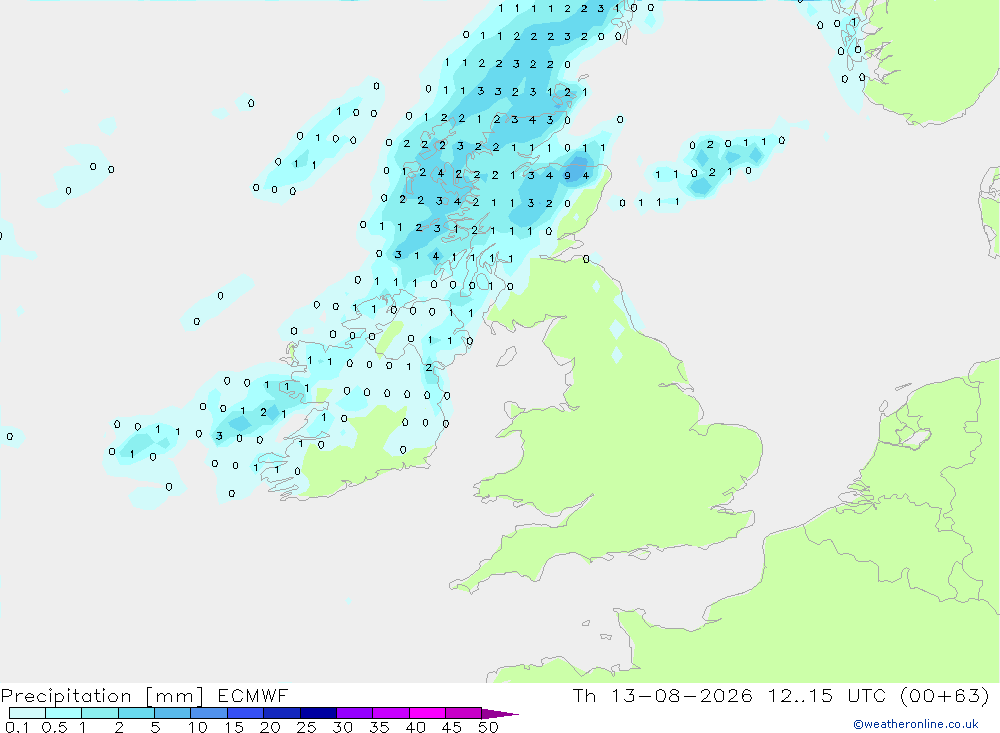
Task: Click the 35–40 mm violet legend swatch
Action: pyautogui.click(x=391, y=713)
